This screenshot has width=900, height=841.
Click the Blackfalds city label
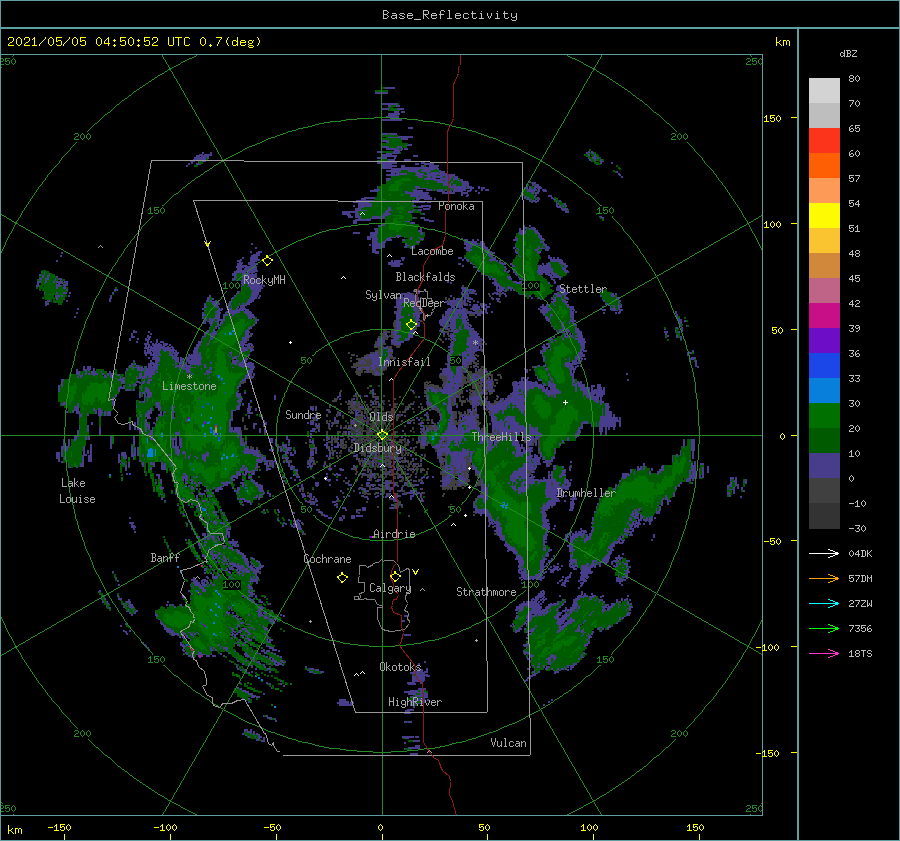pos(425,277)
